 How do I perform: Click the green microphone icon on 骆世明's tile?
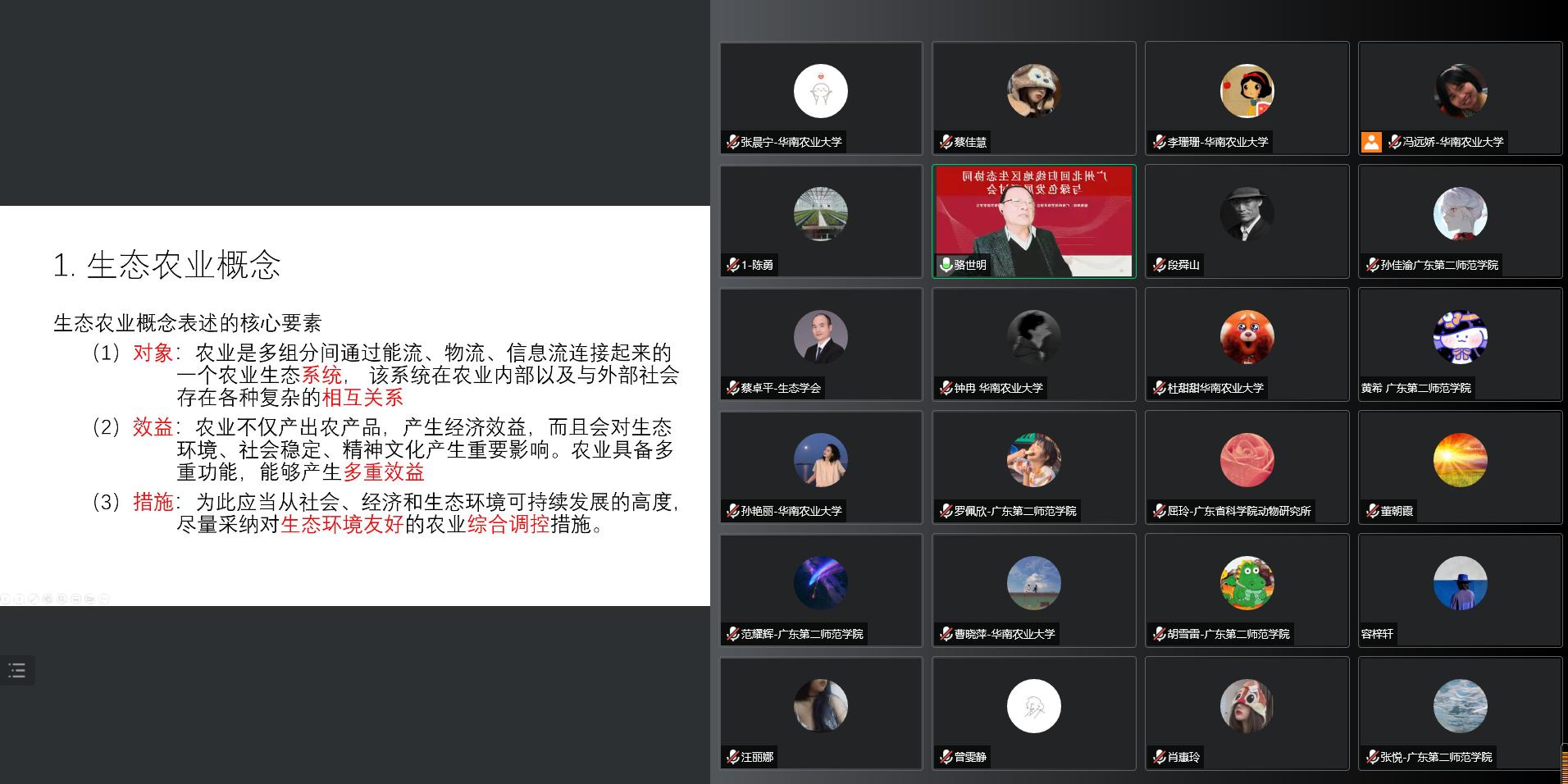(x=945, y=265)
